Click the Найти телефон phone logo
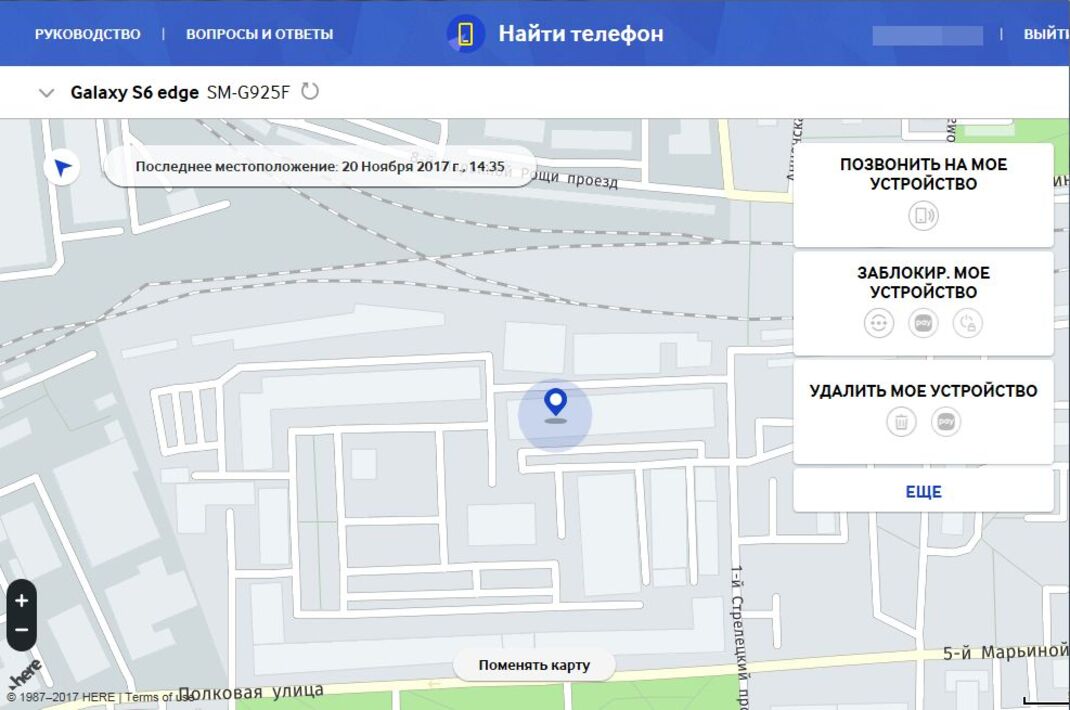 (465, 34)
